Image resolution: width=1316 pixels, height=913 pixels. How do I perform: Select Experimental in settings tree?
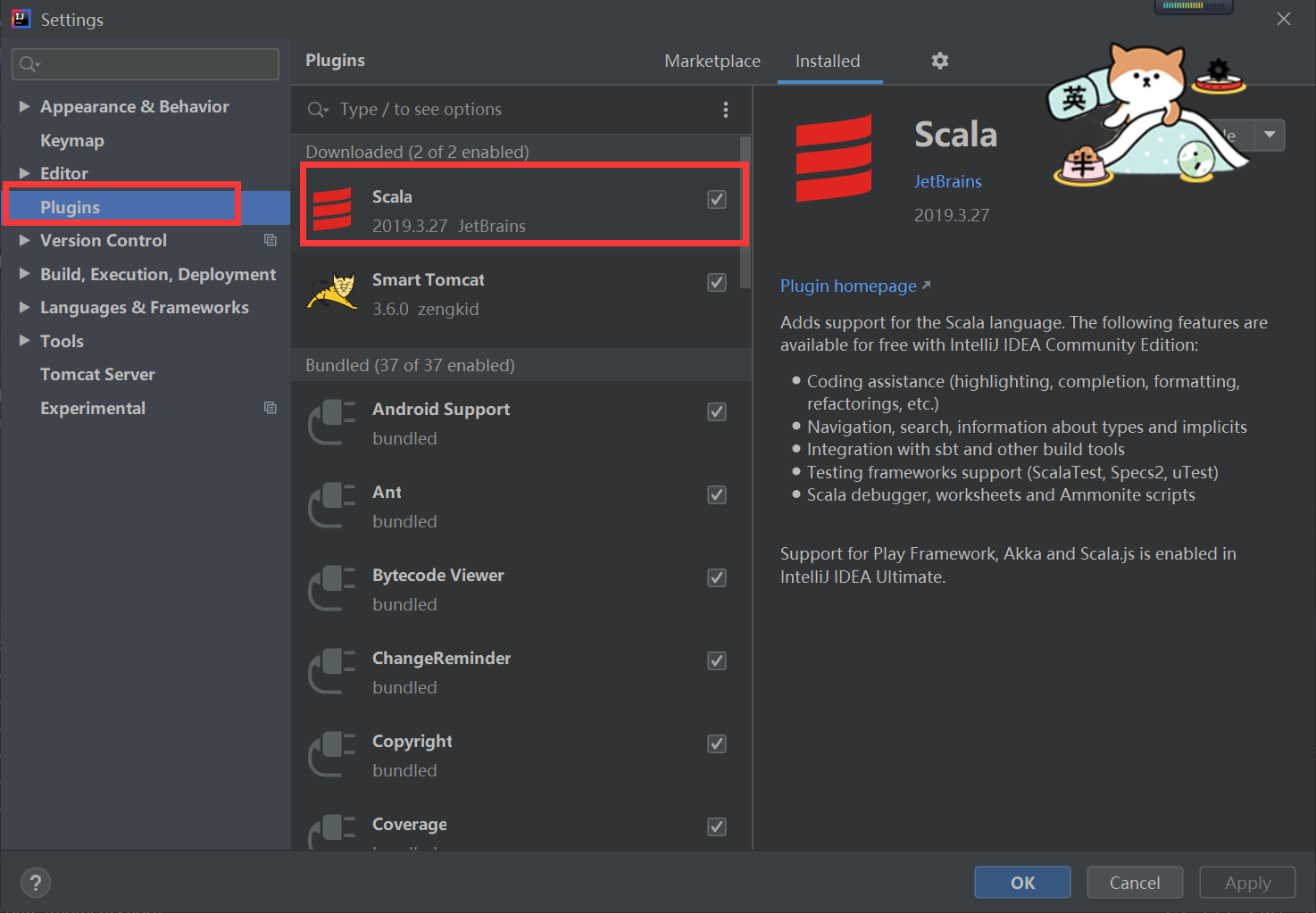click(x=93, y=408)
